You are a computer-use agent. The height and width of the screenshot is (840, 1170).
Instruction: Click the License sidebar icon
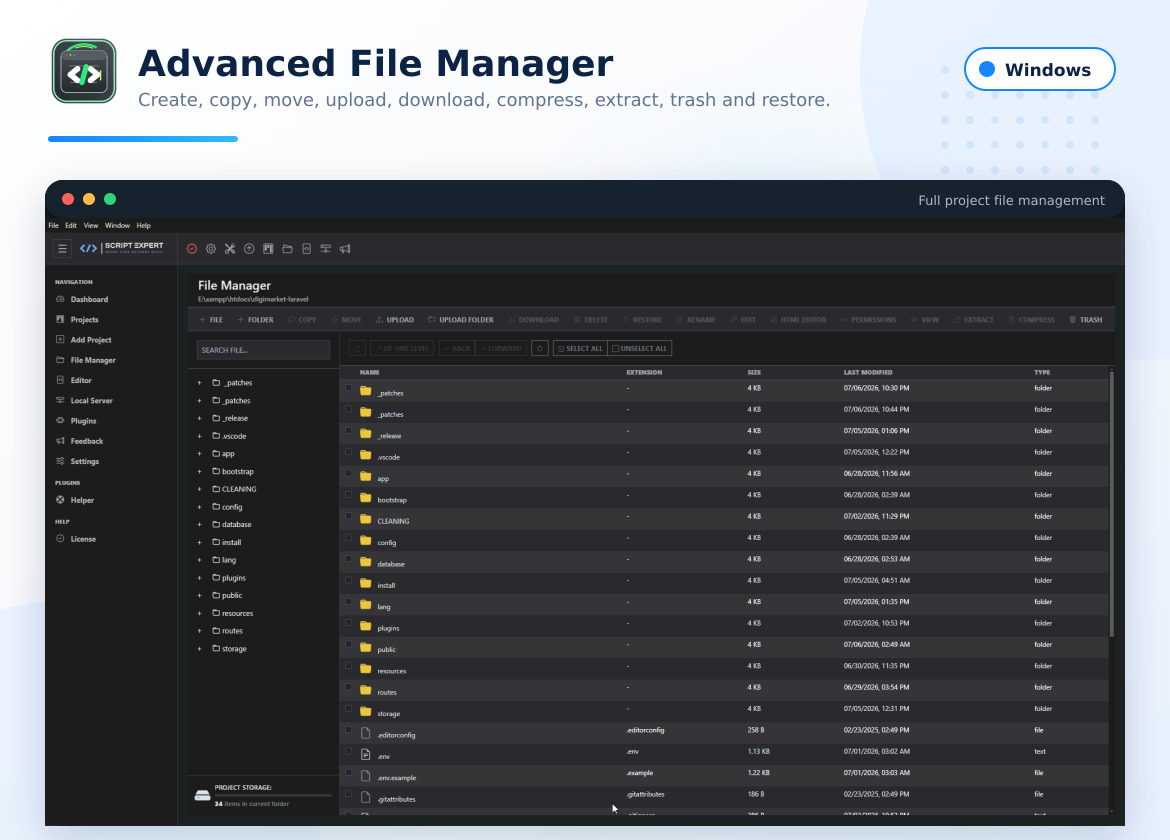coord(60,539)
